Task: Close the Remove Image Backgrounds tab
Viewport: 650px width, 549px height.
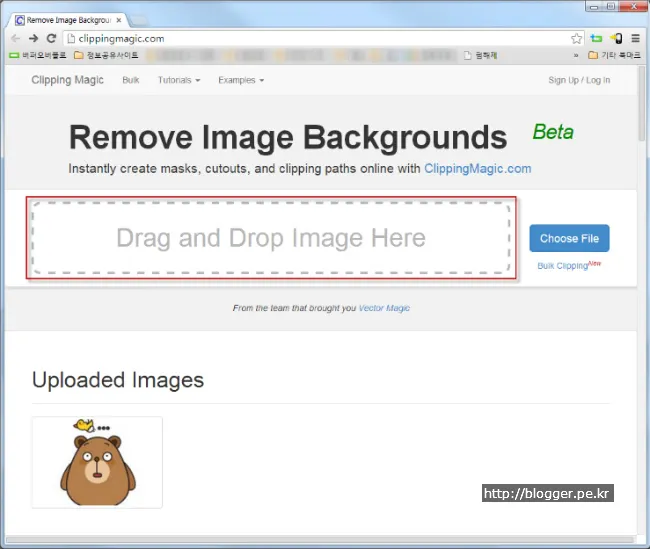Action: [120, 19]
